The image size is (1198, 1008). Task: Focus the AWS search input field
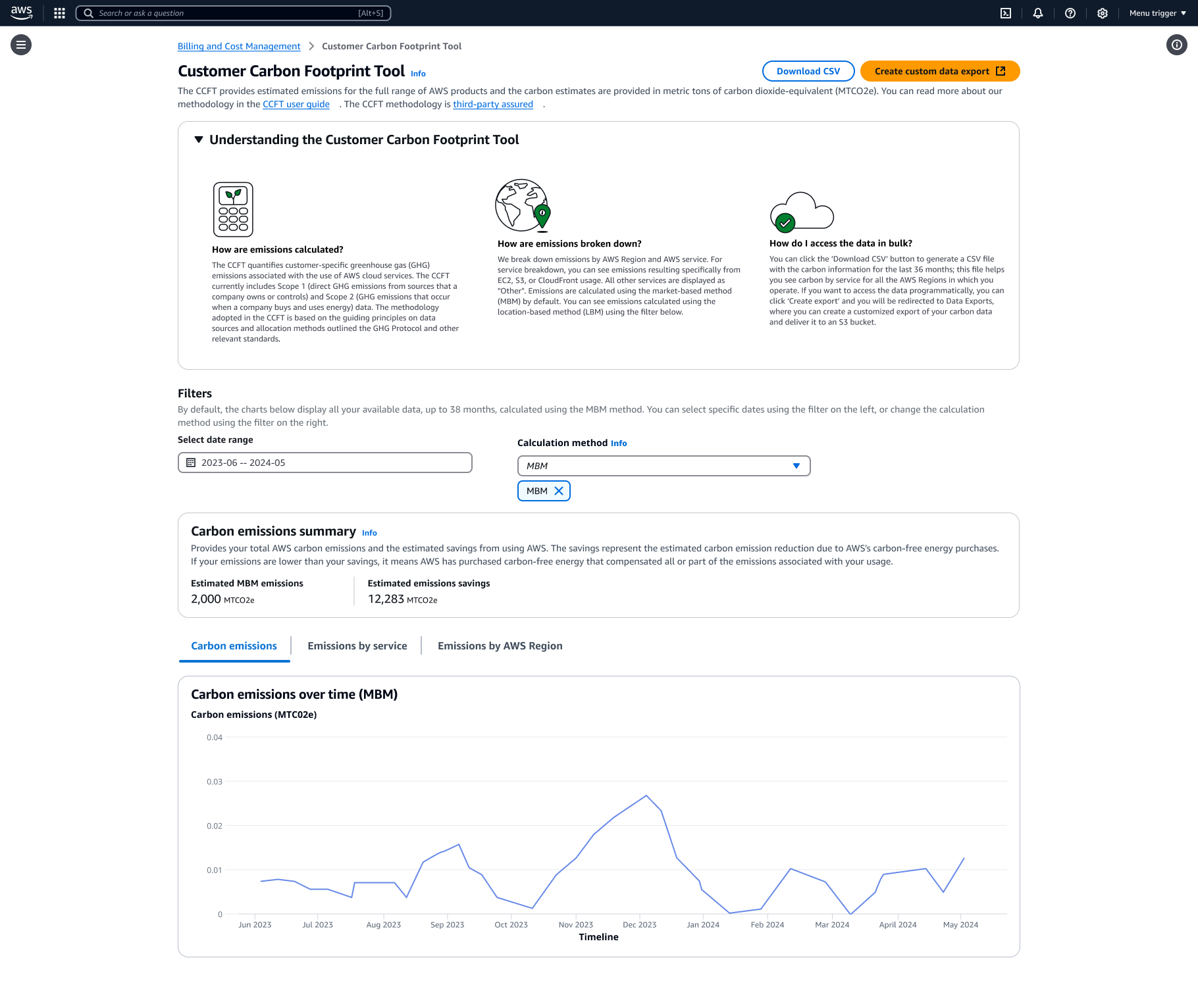(x=234, y=13)
